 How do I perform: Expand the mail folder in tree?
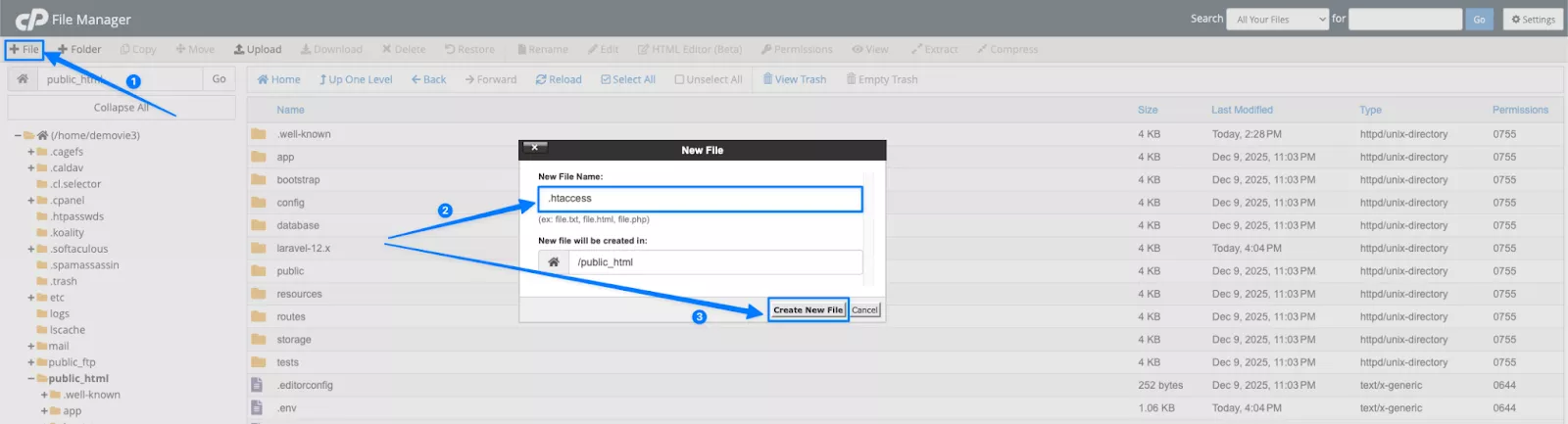point(31,347)
